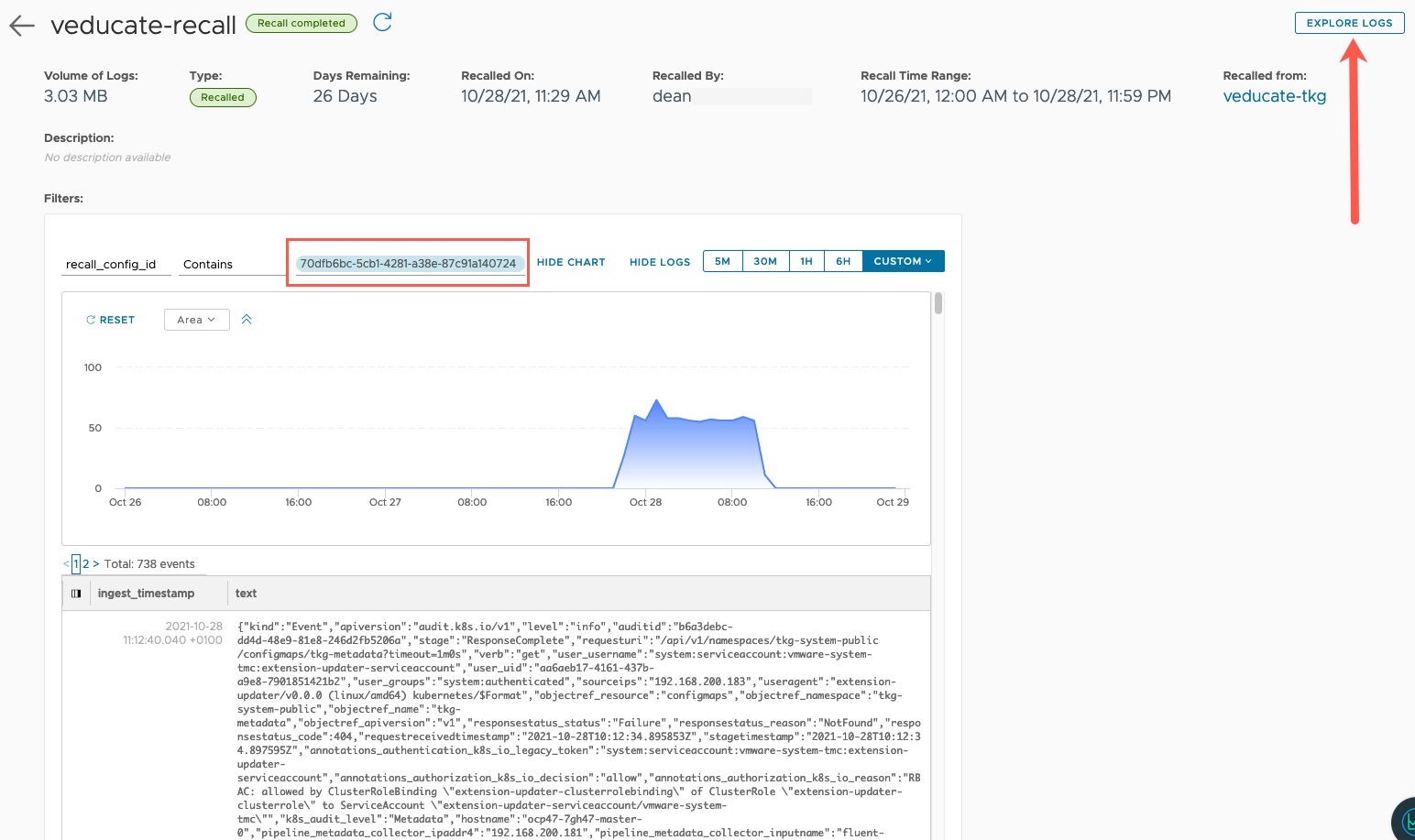
Task: Click the Oct 27 chart axis label
Action: [385, 502]
